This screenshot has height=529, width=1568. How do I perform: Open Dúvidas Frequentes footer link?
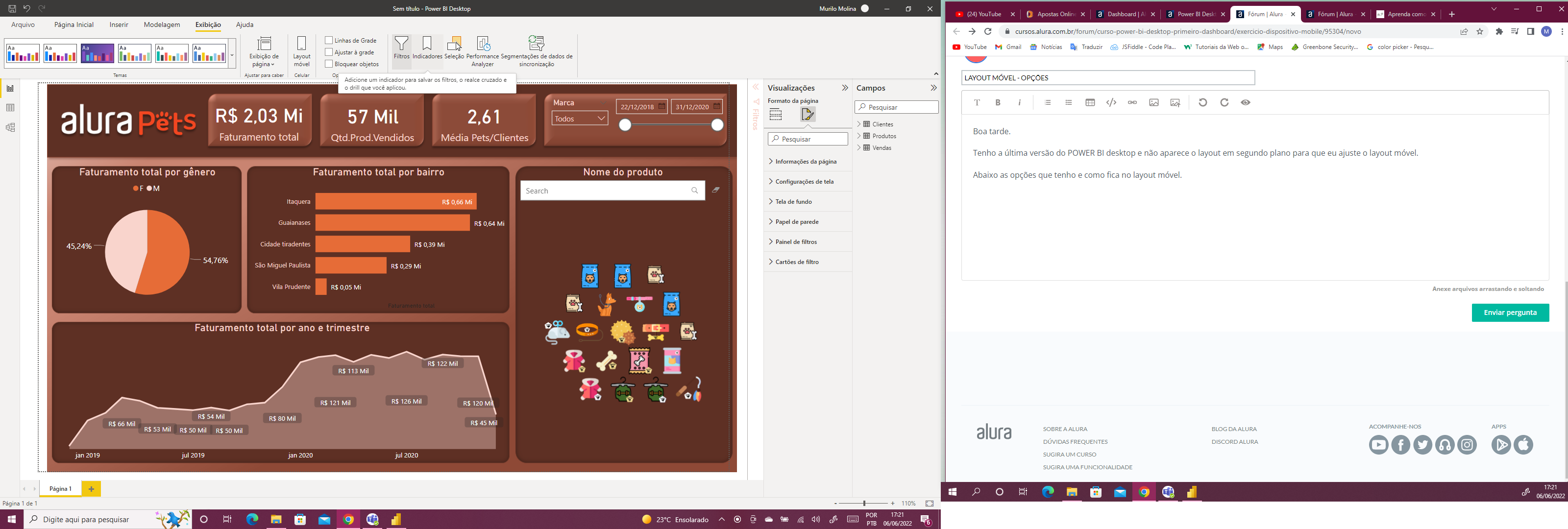1075,441
